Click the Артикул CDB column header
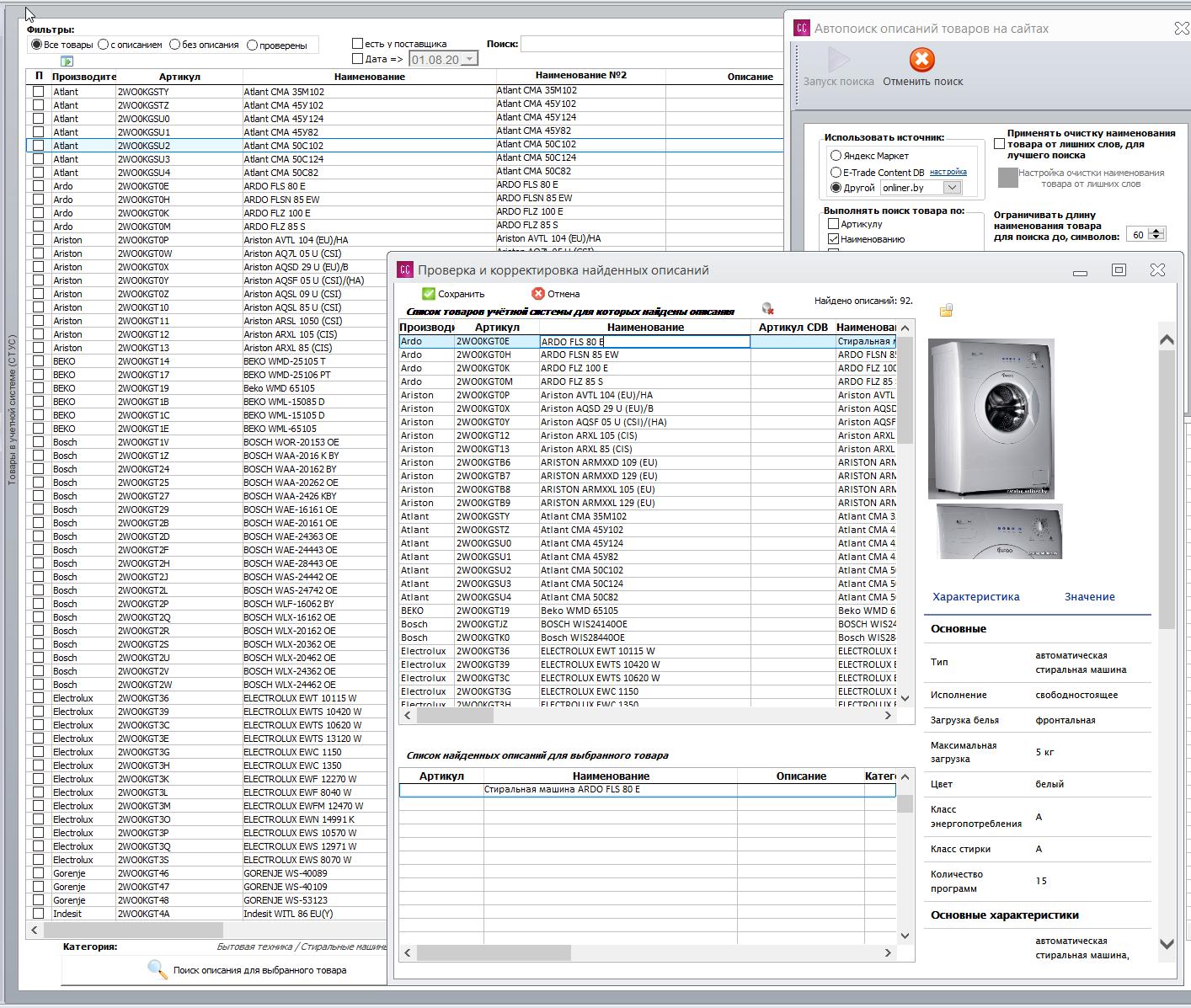 click(x=793, y=328)
